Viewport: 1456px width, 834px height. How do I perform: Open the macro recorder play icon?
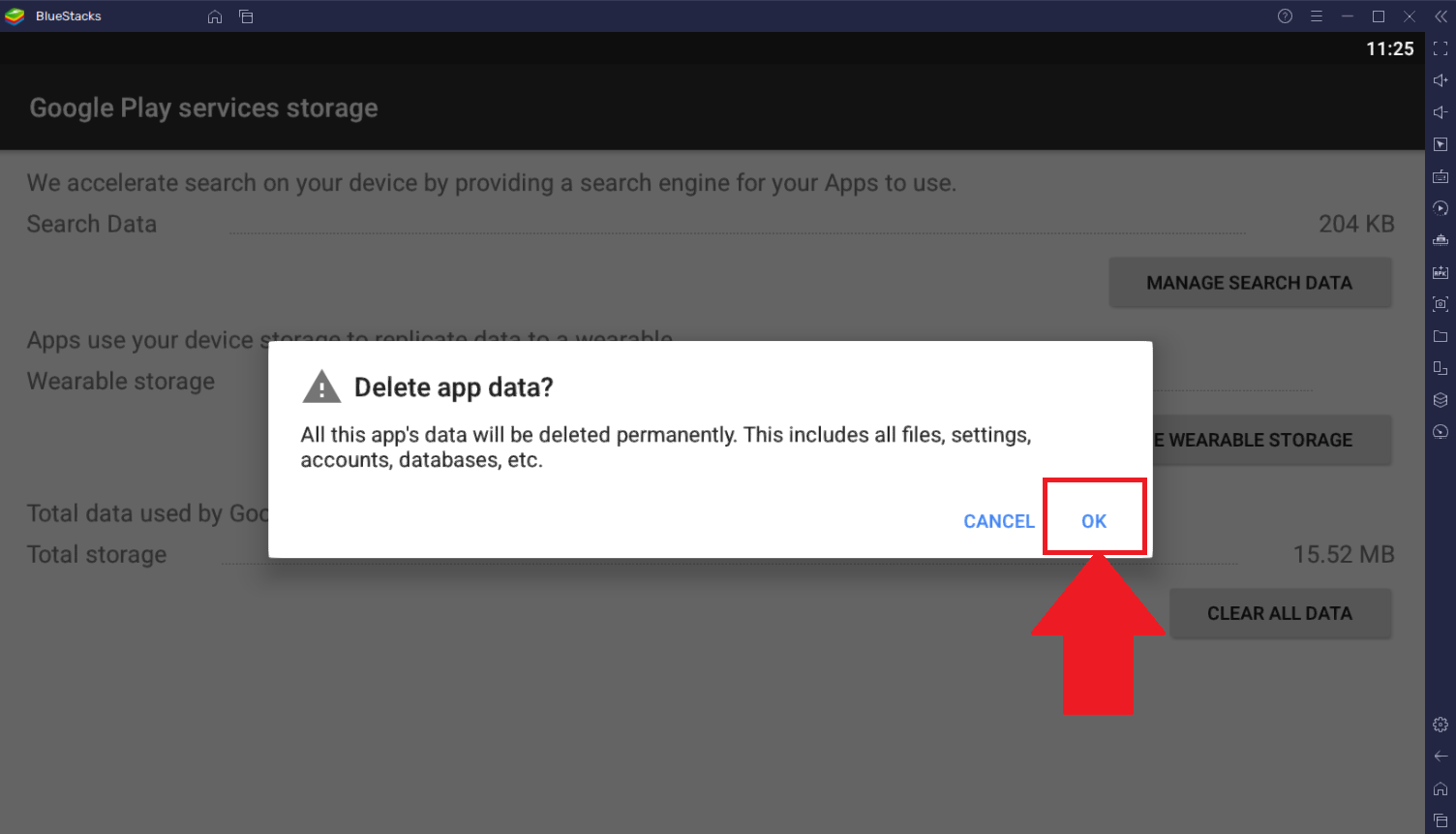click(x=1441, y=208)
